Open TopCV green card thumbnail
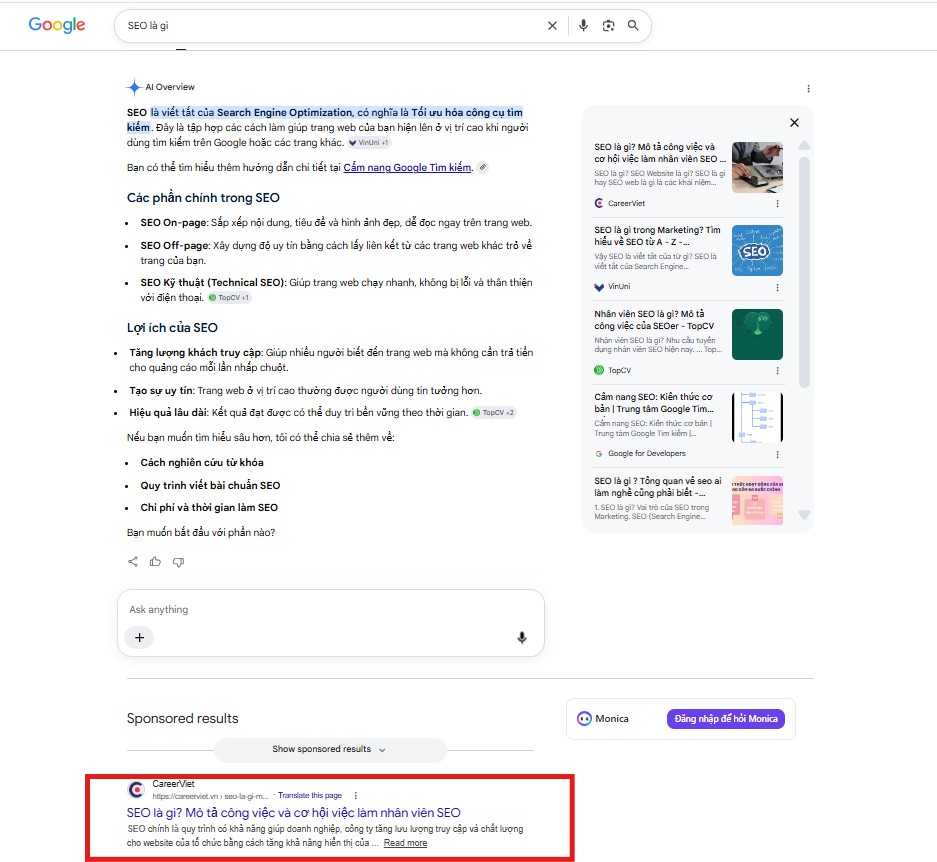937x862 pixels. click(x=757, y=334)
